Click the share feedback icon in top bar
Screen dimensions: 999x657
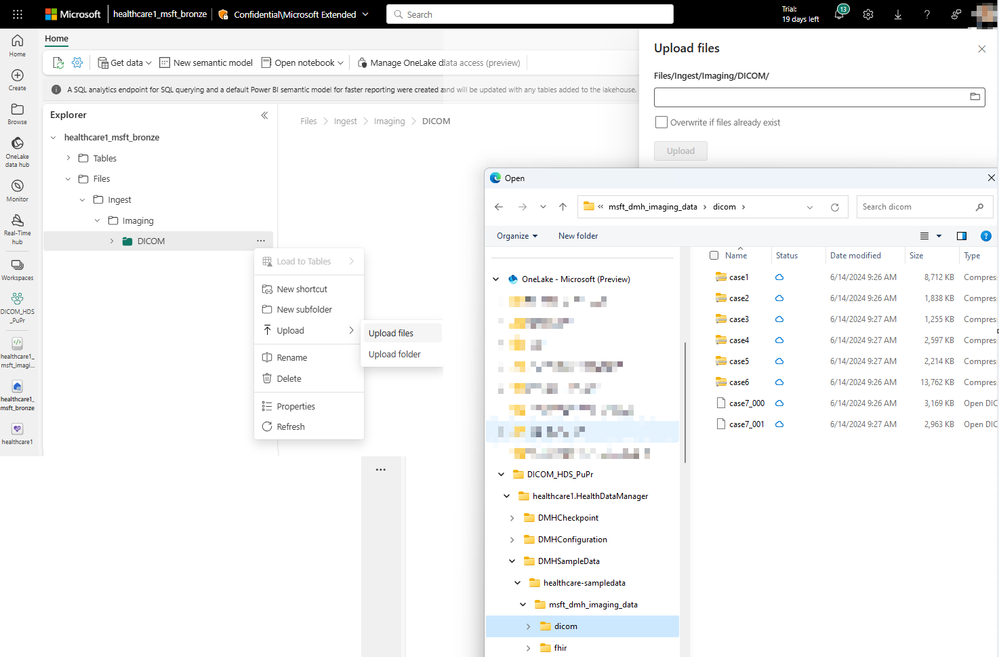click(956, 15)
